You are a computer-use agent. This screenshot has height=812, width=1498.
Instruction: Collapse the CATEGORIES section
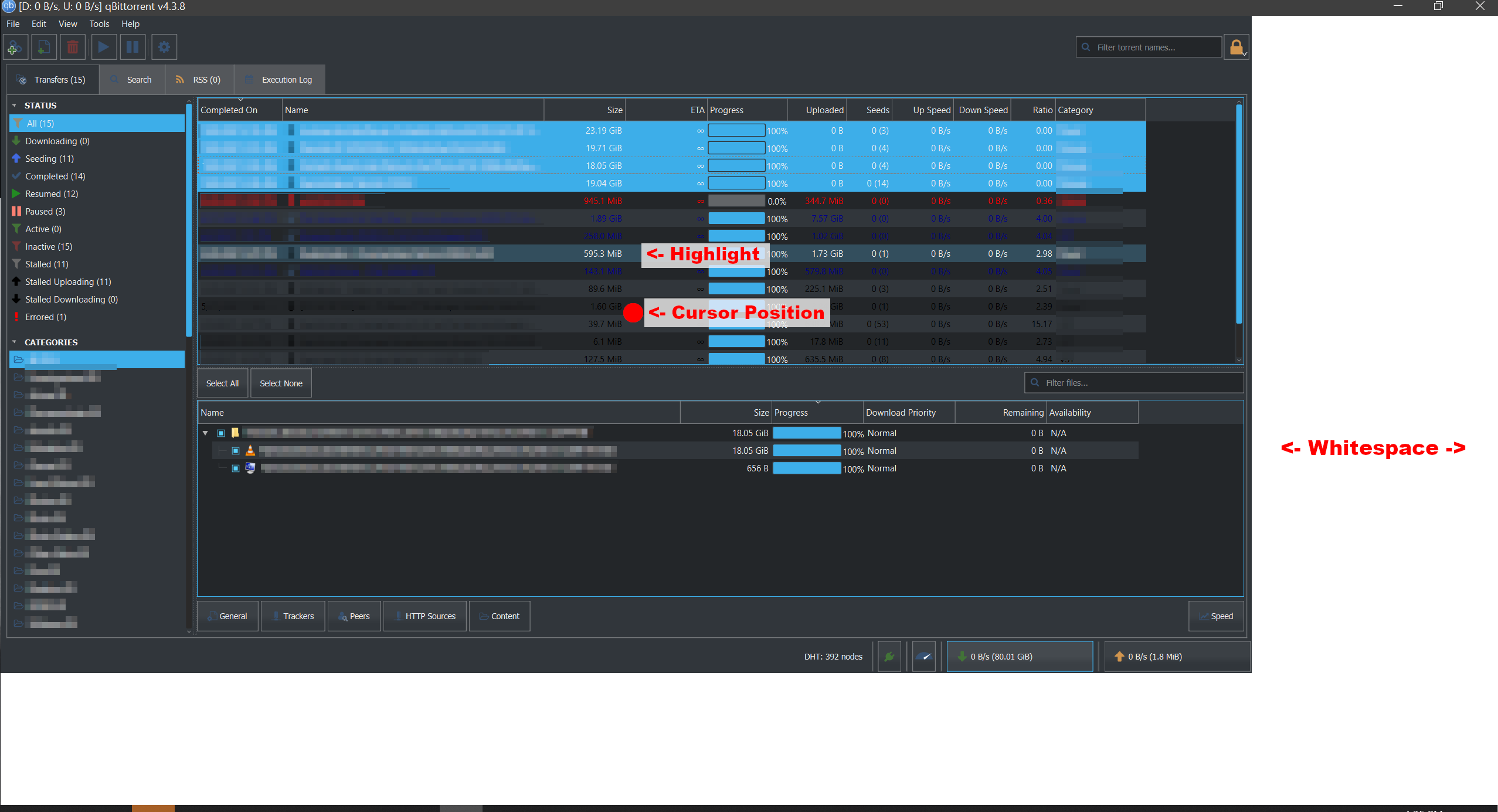(14, 342)
